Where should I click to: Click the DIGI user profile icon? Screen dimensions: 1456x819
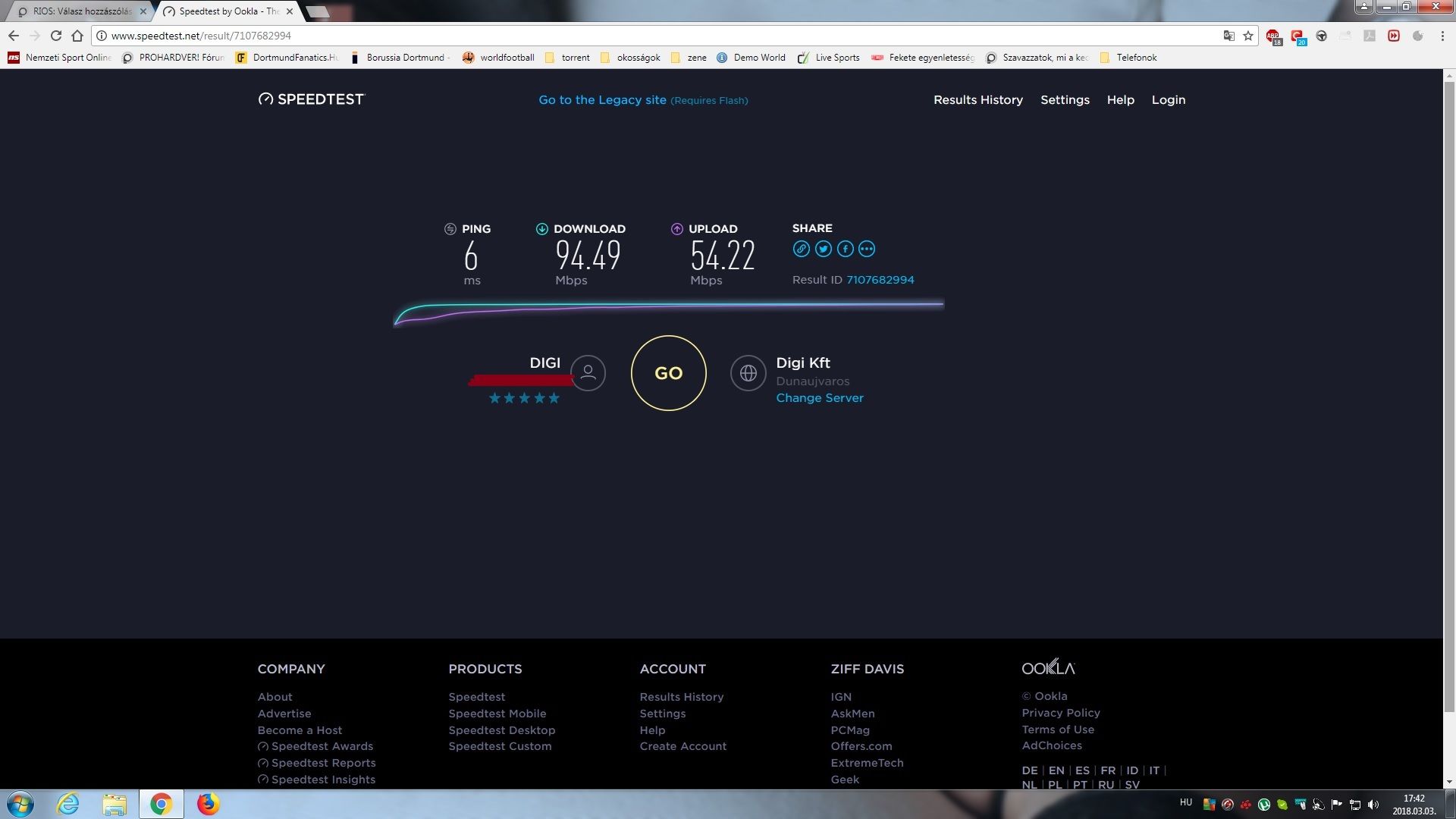588,373
